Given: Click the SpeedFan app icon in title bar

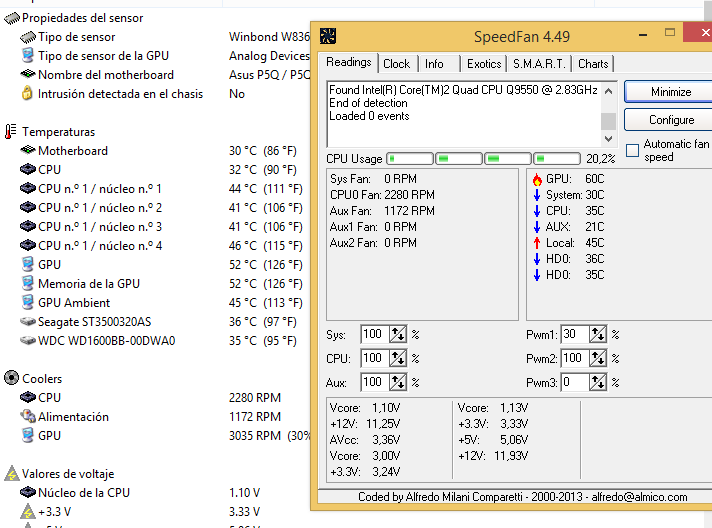Looking at the screenshot, I should tap(327, 36).
